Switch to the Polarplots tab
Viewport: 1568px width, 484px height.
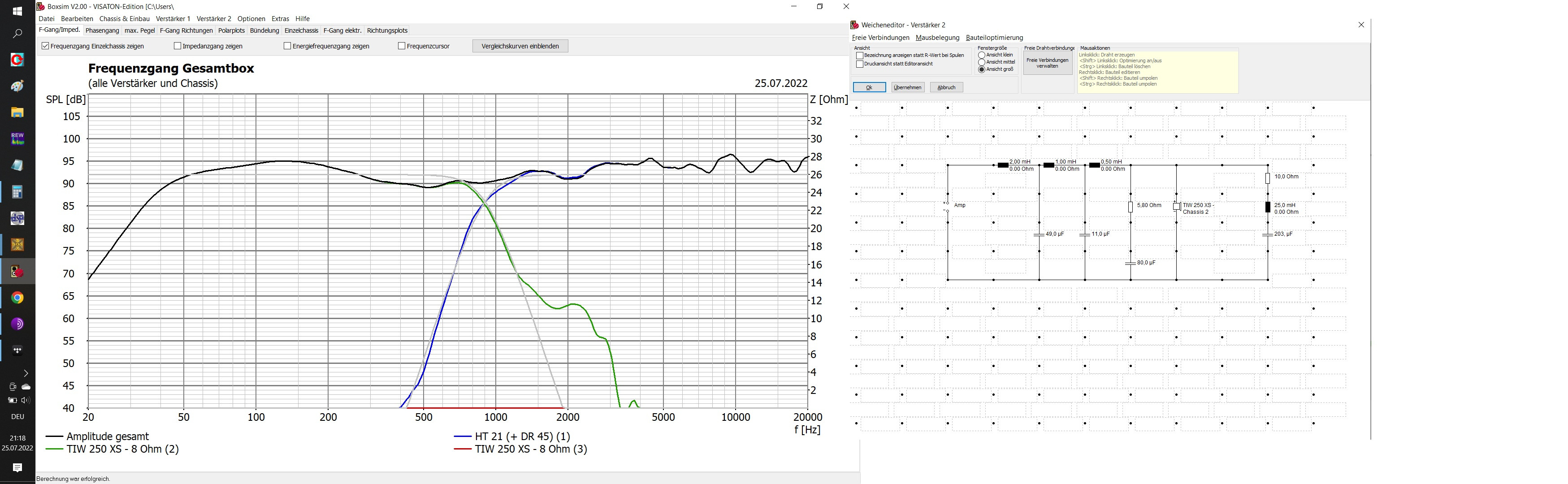pyautogui.click(x=231, y=30)
